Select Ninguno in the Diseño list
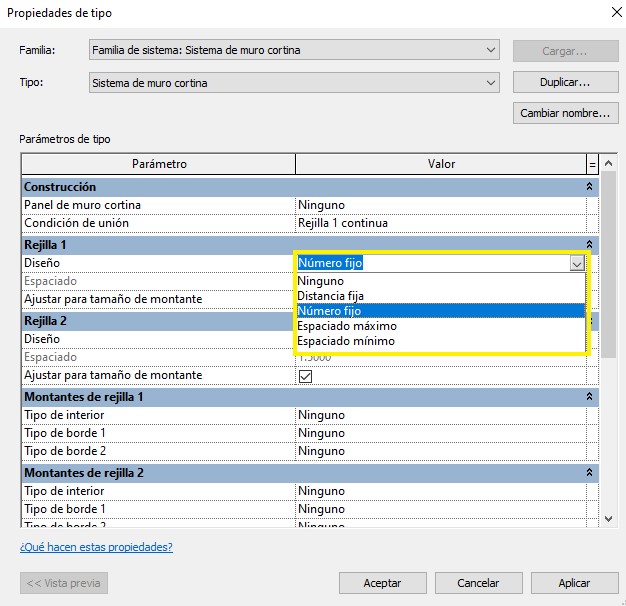This screenshot has height=606, width=626. point(320,281)
